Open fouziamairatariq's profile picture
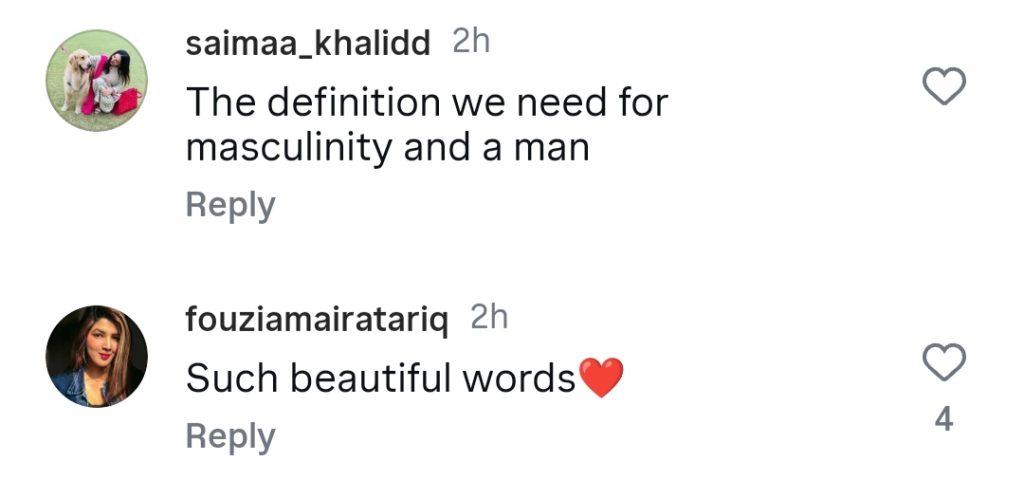 [x=97, y=356]
